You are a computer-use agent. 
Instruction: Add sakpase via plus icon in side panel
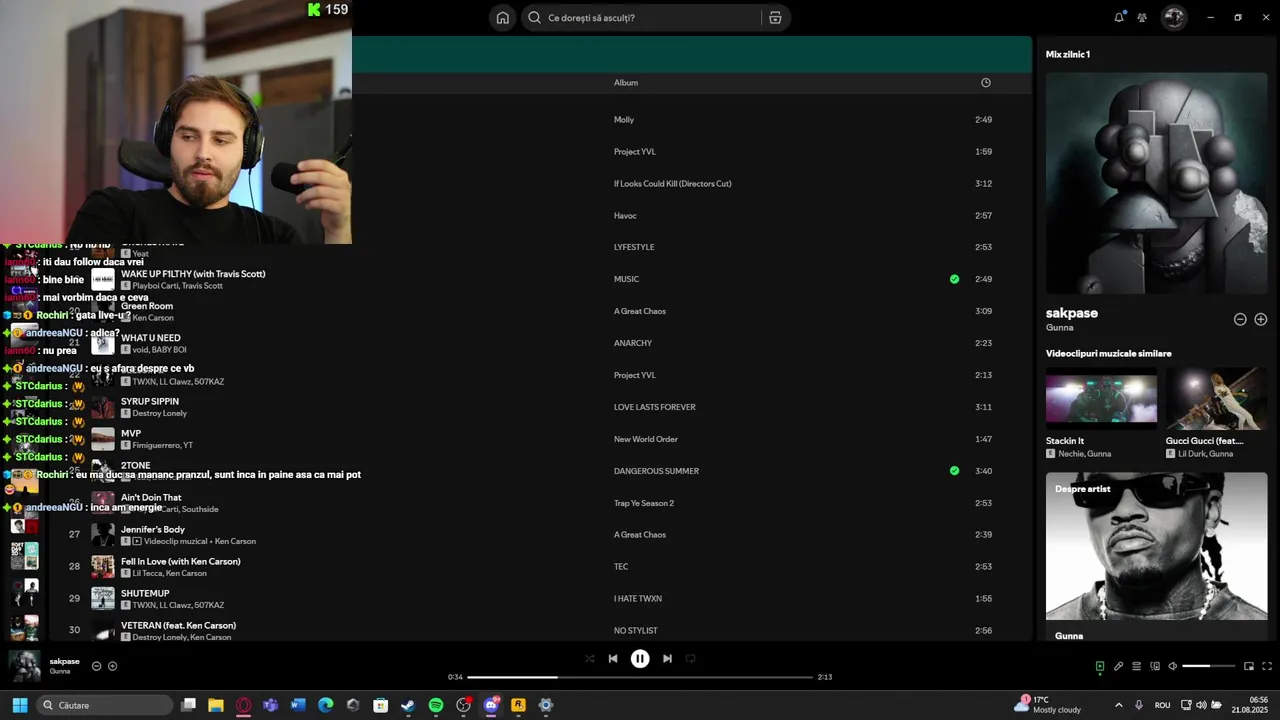point(1261,320)
